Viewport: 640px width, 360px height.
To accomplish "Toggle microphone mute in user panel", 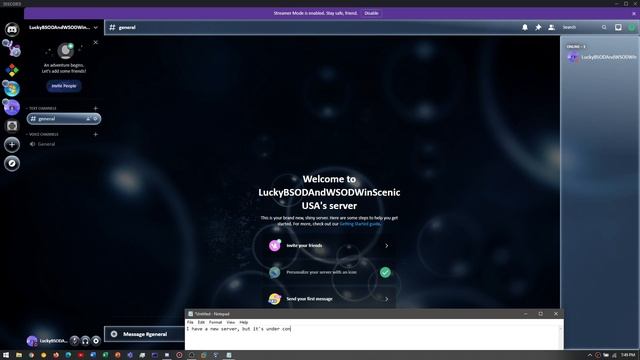I will coord(74,340).
